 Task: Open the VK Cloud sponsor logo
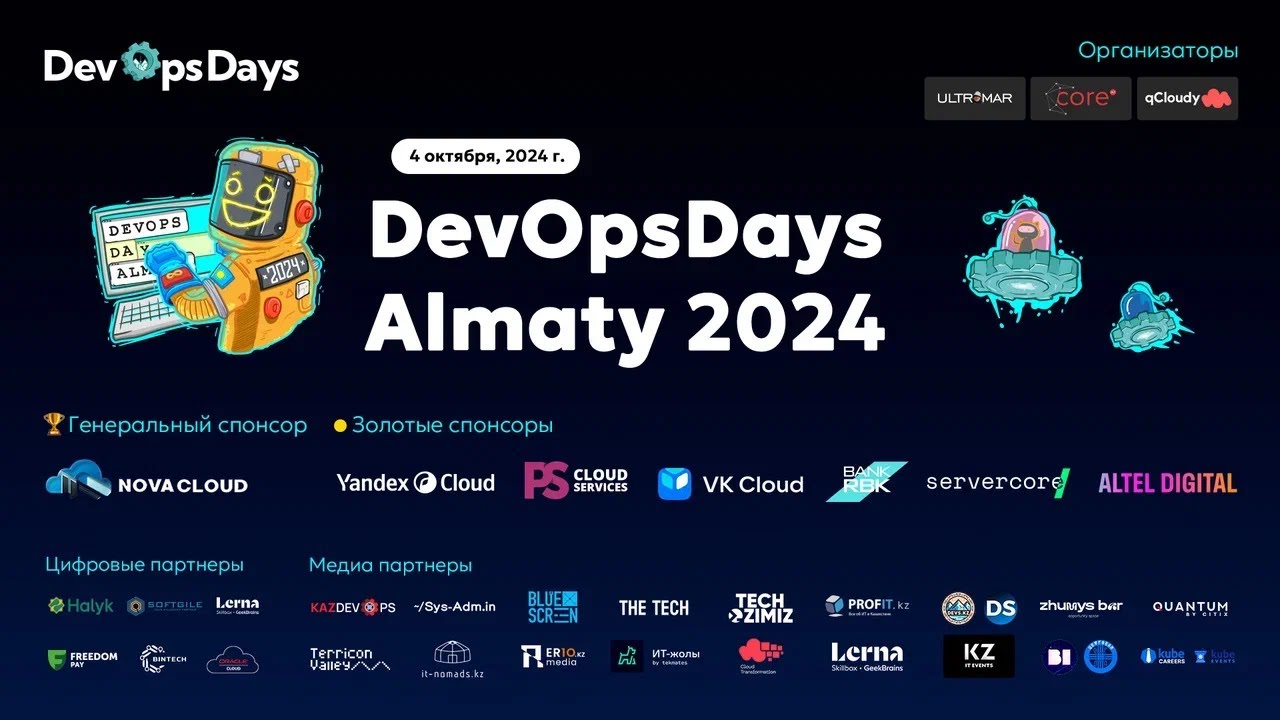click(731, 484)
